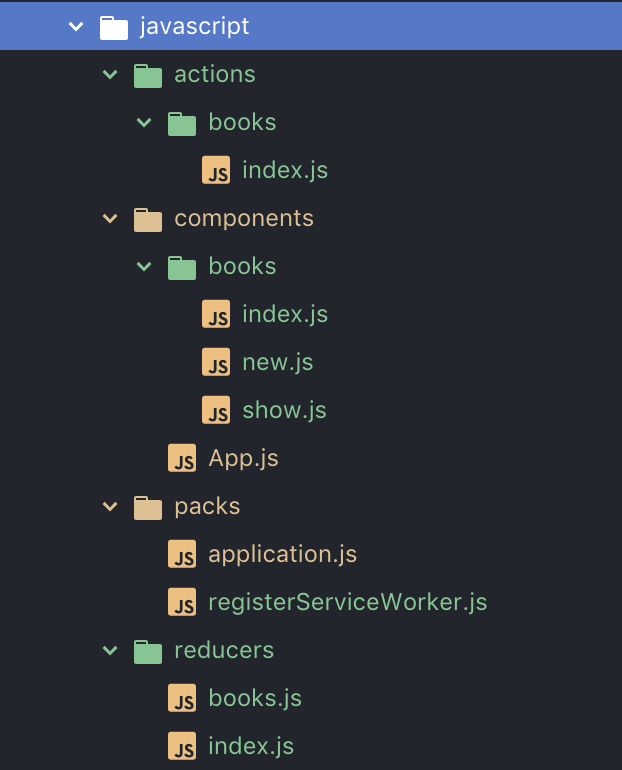
Task: Open new.js in components books
Action: point(277,362)
